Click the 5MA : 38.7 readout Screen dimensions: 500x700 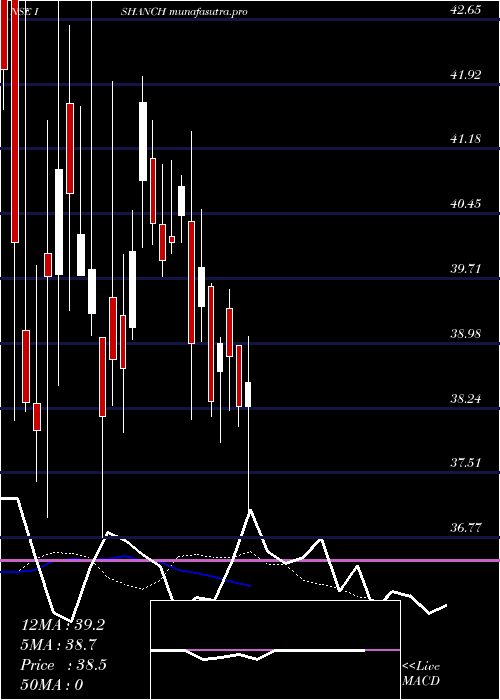(x=58, y=645)
